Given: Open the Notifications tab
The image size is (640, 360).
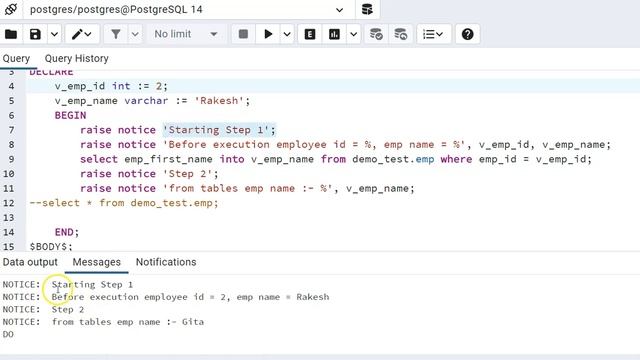Looking at the screenshot, I should click(x=166, y=262).
